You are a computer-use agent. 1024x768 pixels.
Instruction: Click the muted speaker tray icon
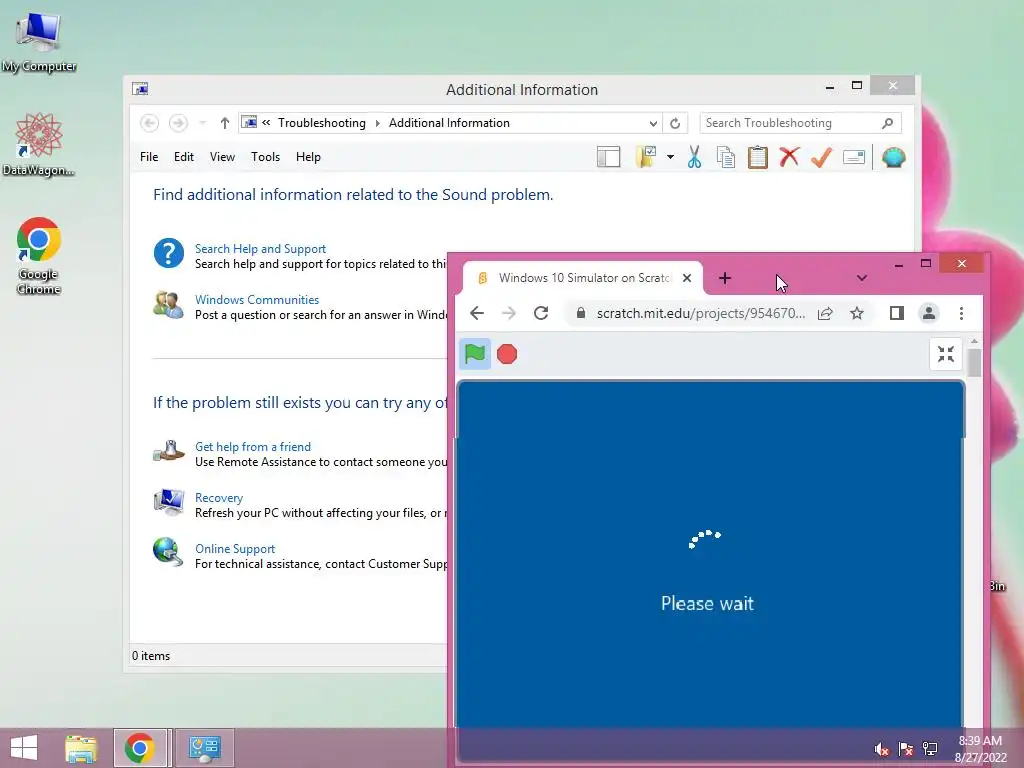coord(881,749)
